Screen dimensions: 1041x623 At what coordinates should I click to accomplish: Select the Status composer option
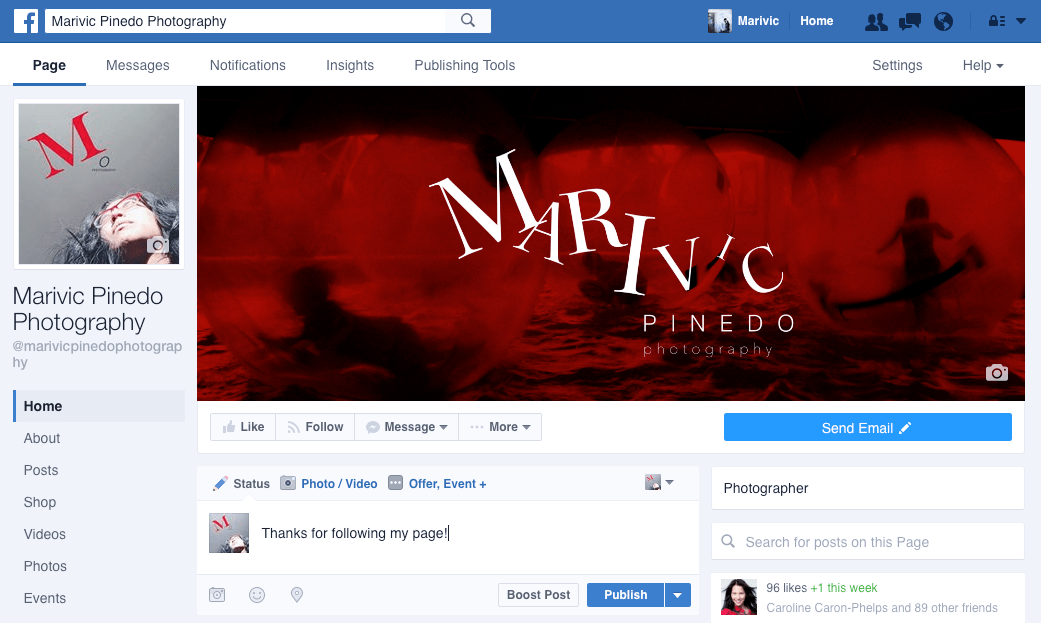(241, 484)
